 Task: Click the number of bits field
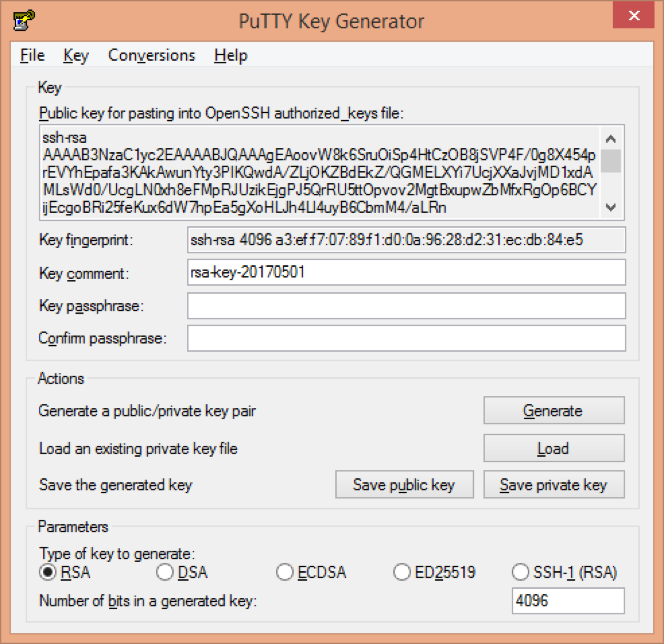(x=568, y=600)
